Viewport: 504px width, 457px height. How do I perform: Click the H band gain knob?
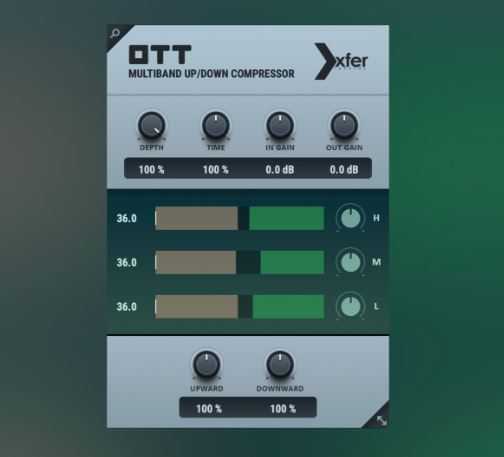point(351,218)
